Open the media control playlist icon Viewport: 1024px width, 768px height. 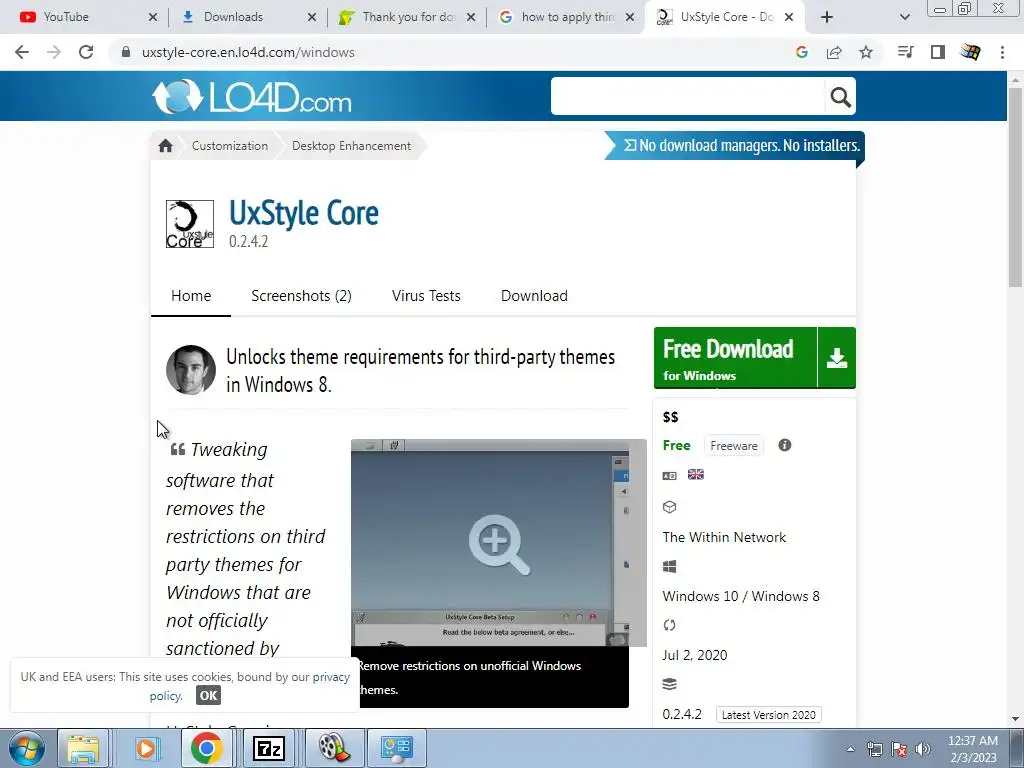coord(905,52)
